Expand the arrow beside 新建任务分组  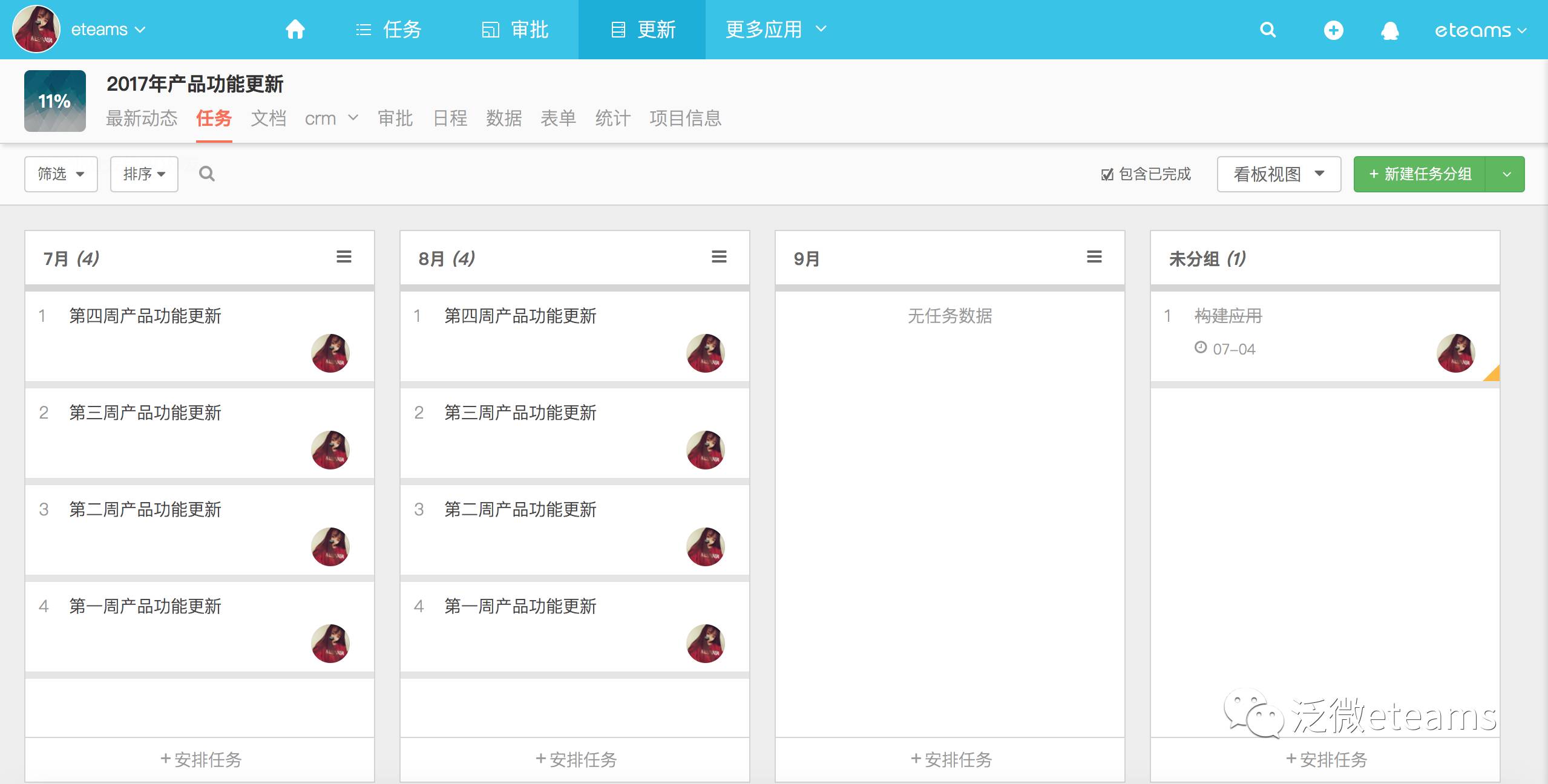pyautogui.click(x=1506, y=174)
